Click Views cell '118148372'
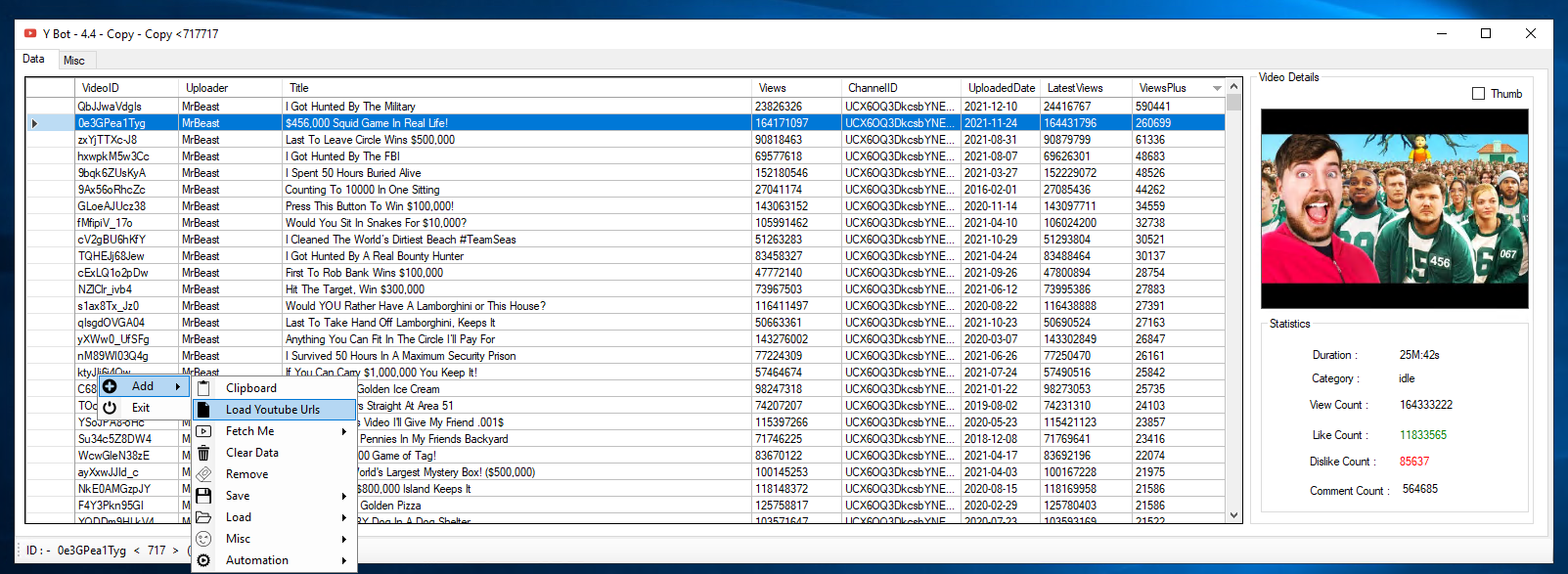Image resolution: width=1568 pixels, height=574 pixels. click(796, 489)
